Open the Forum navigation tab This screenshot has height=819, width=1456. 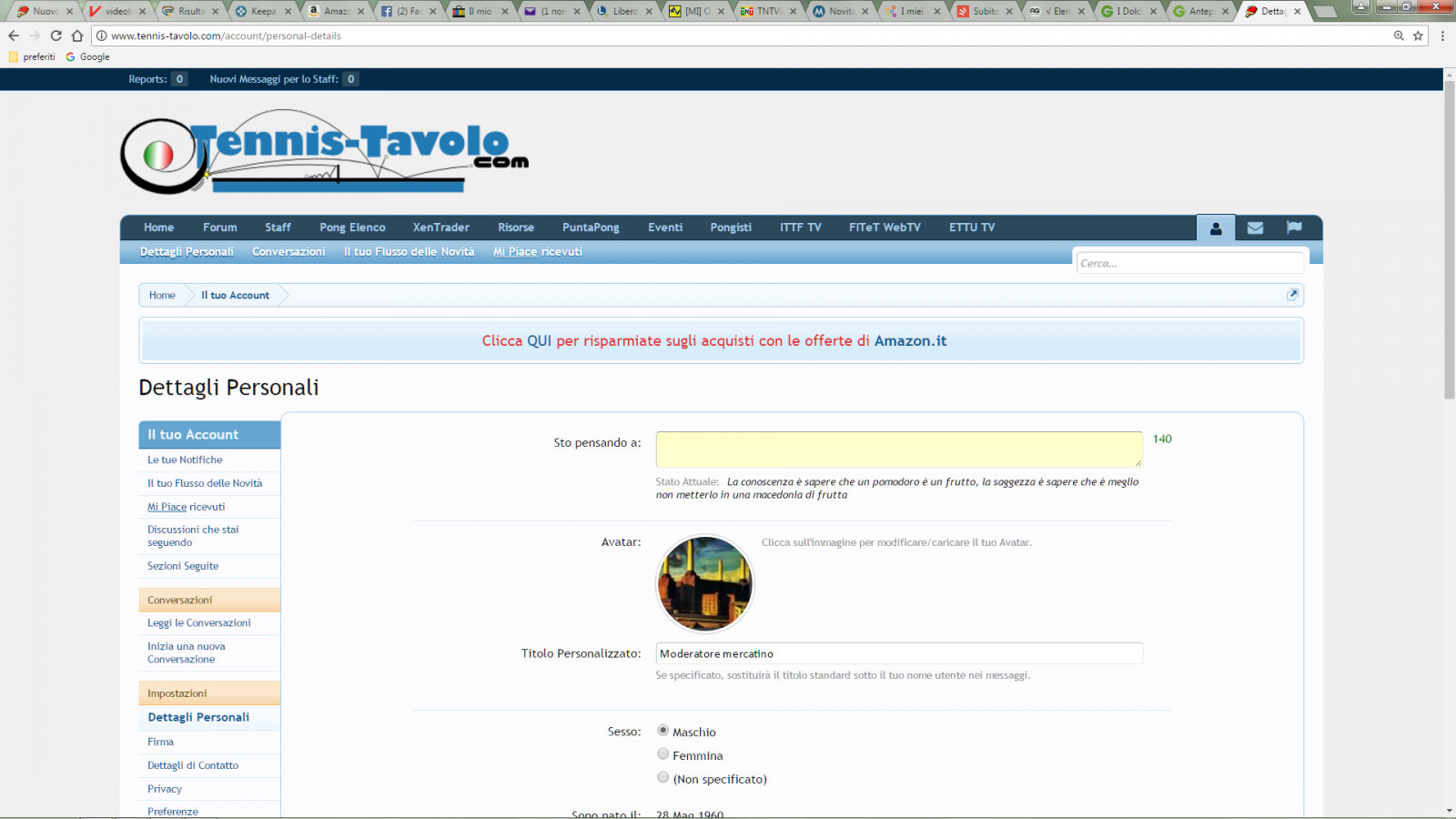tap(219, 227)
